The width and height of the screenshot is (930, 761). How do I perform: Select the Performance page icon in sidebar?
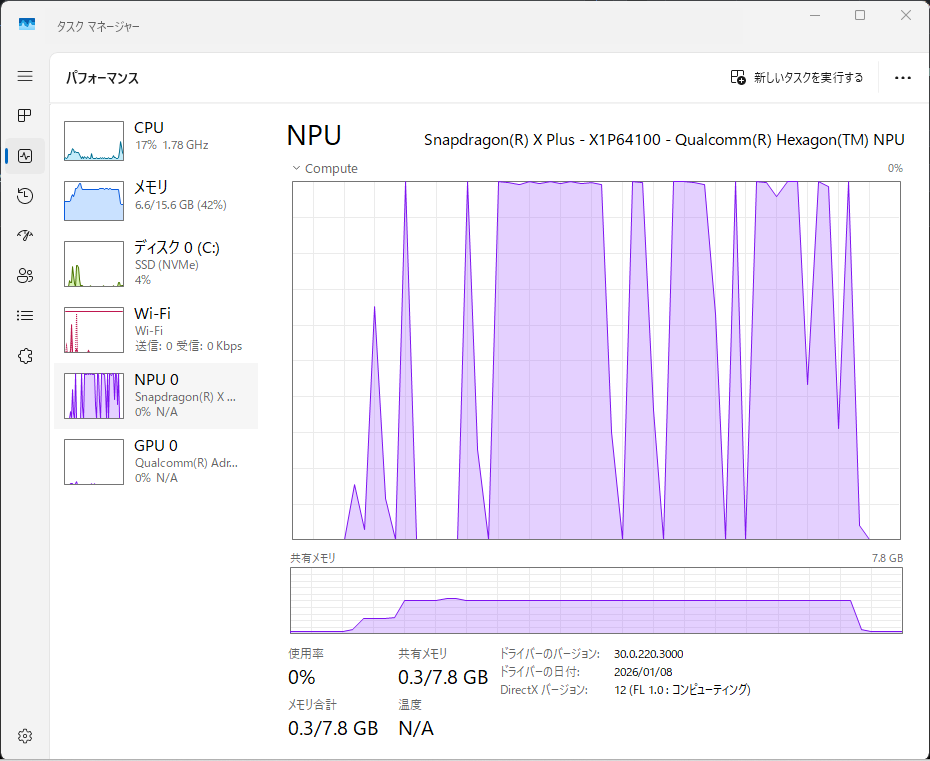pyautogui.click(x=25, y=156)
